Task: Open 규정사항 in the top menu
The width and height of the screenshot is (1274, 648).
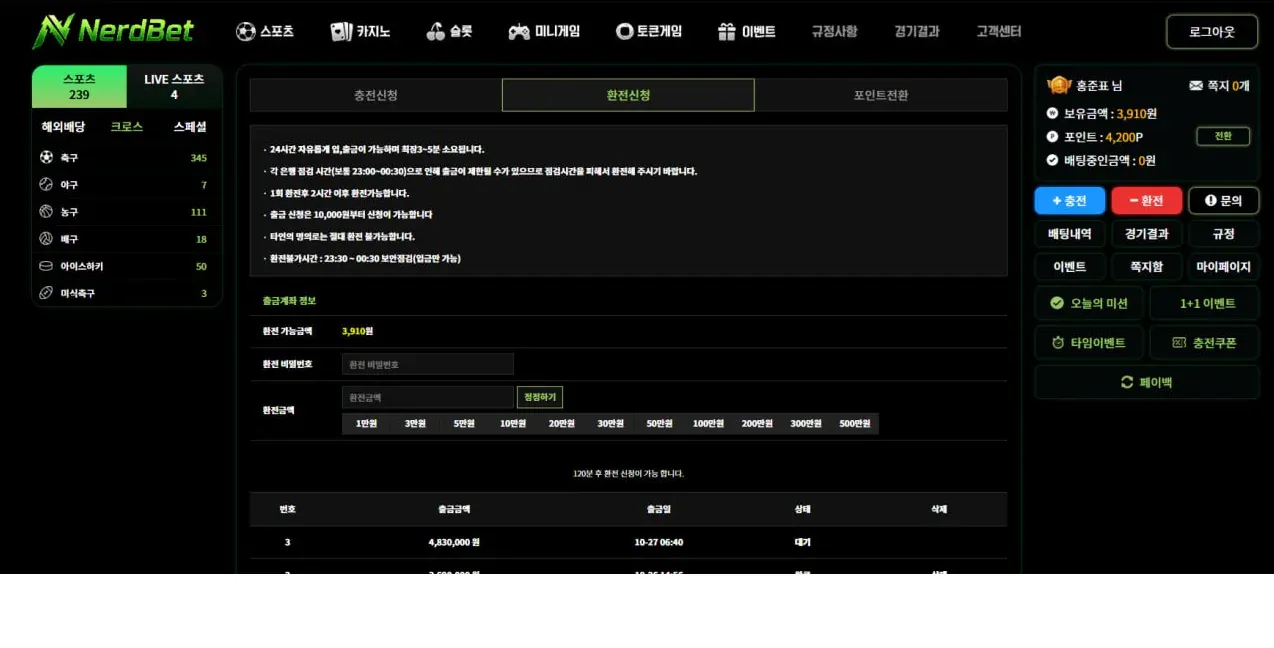Action: (x=834, y=32)
